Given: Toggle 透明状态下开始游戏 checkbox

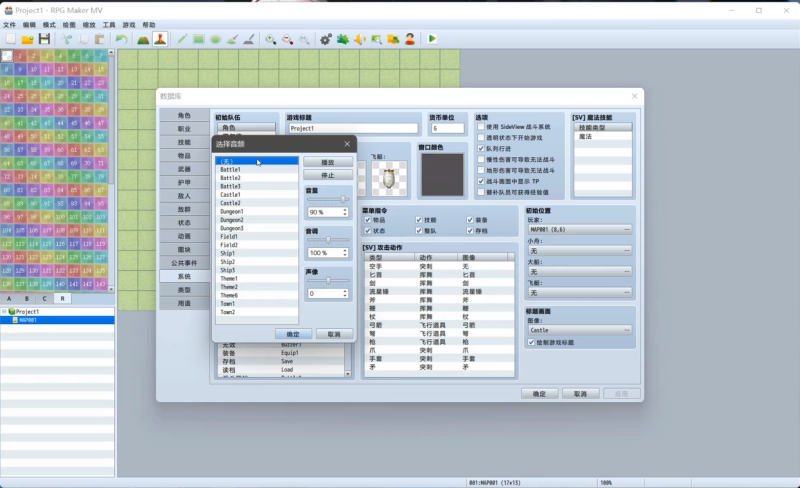Looking at the screenshot, I should click(481, 138).
